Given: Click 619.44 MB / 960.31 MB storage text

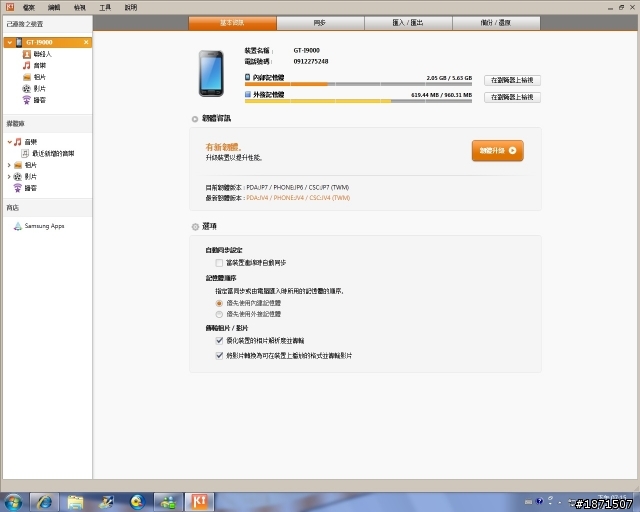Looking at the screenshot, I should [441, 95].
